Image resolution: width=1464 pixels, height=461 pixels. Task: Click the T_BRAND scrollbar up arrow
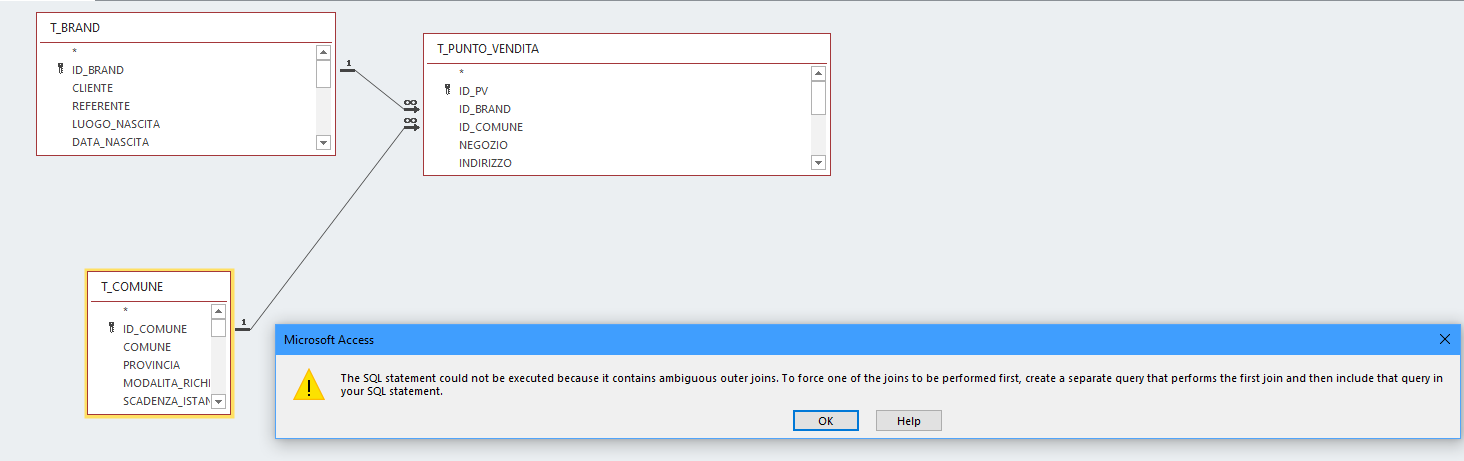(x=323, y=53)
